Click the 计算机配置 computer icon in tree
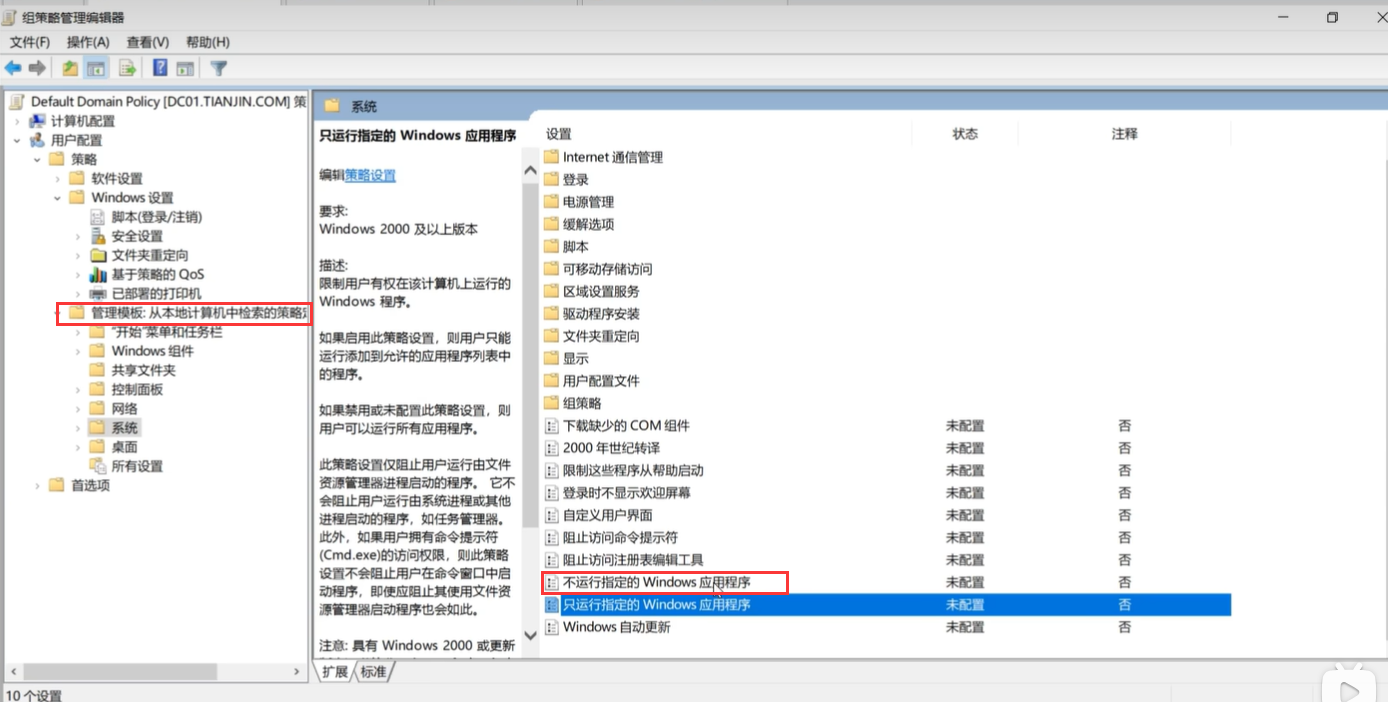 (x=37, y=121)
